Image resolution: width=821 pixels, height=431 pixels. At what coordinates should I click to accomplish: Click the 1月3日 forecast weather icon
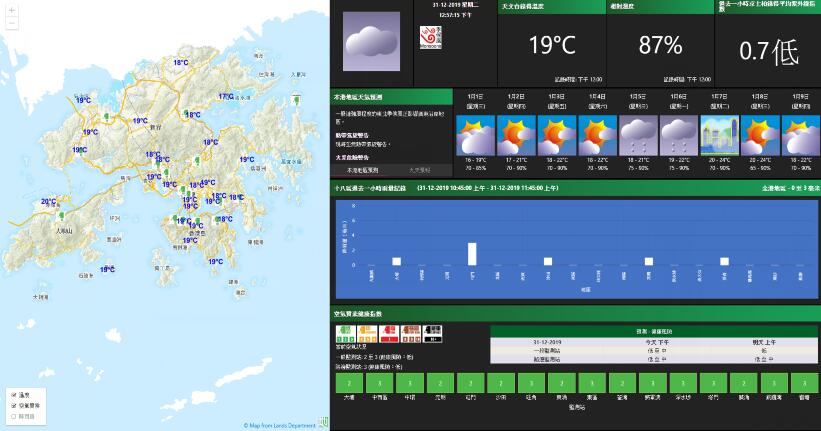tap(555, 135)
